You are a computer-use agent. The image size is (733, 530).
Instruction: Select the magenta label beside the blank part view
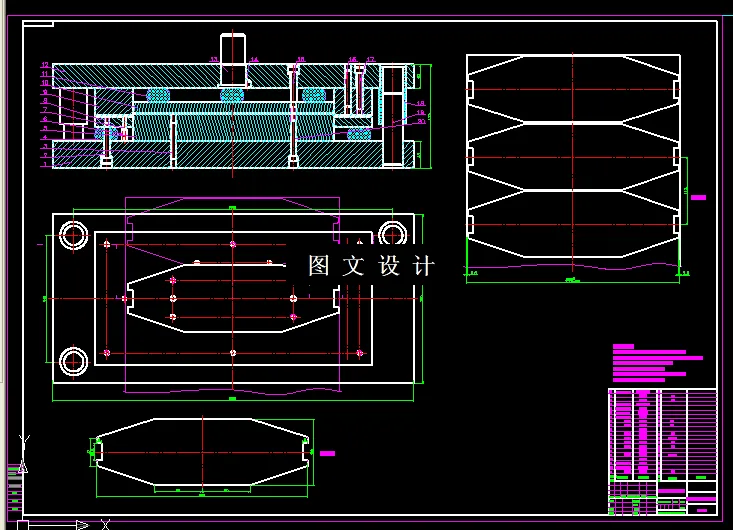327,453
